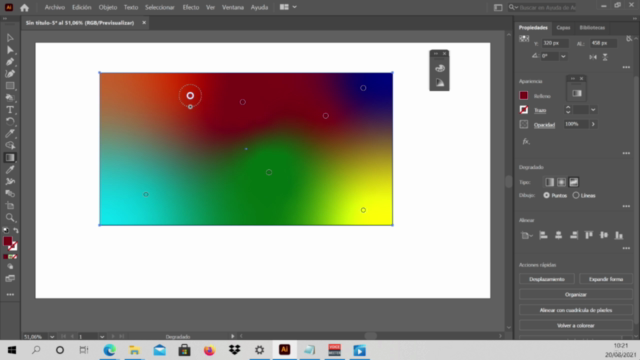
Task: Open the Objeto menu
Action: click(x=108, y=7)
